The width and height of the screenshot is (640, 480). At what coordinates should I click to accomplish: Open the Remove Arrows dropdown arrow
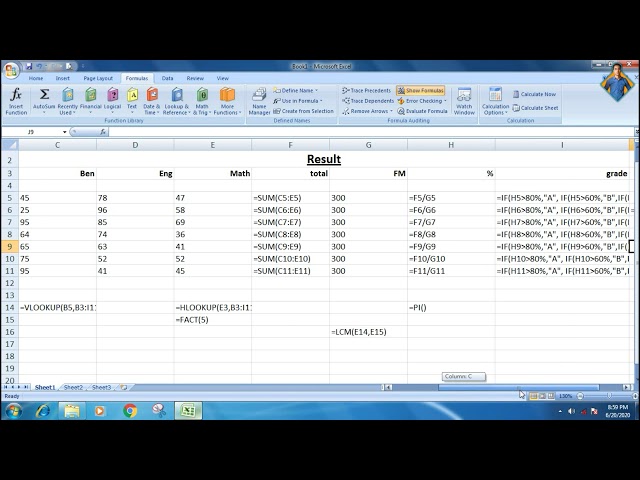[x=391, y=111]
